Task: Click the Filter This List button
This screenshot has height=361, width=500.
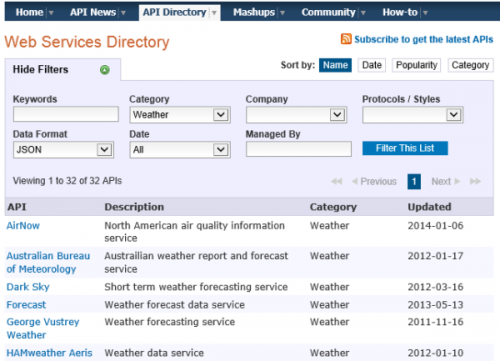Action: pos(405,148)
